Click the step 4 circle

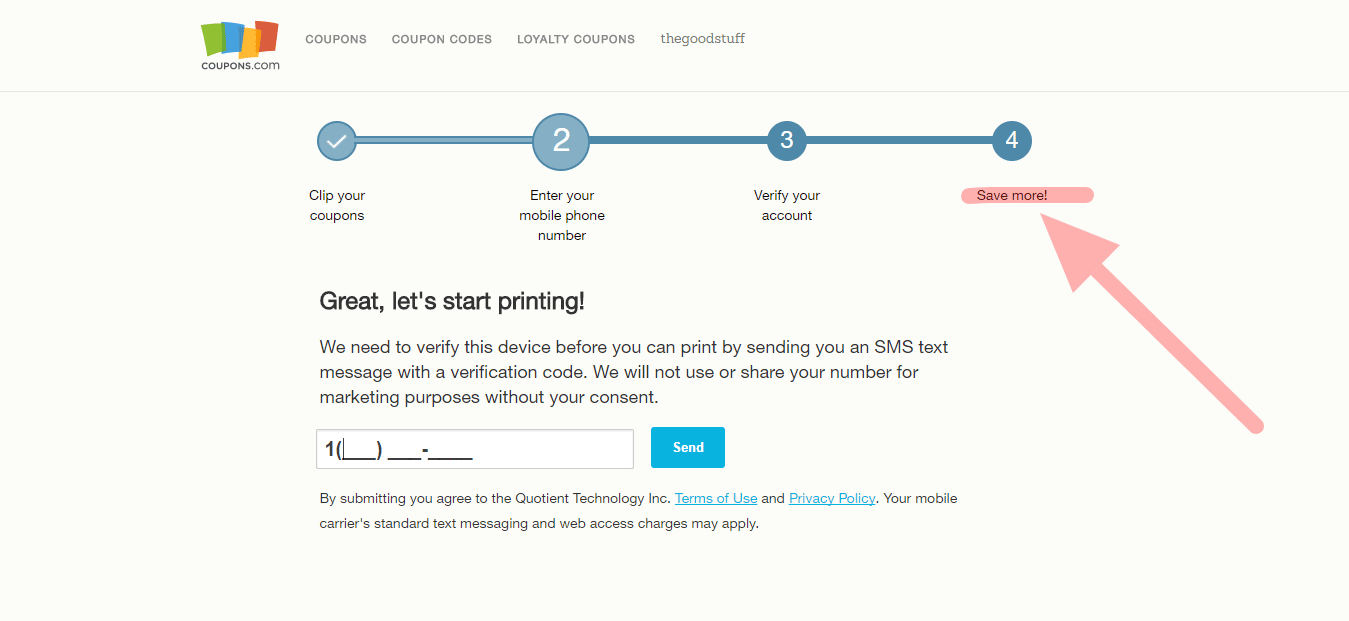[x=1012, y=141]
